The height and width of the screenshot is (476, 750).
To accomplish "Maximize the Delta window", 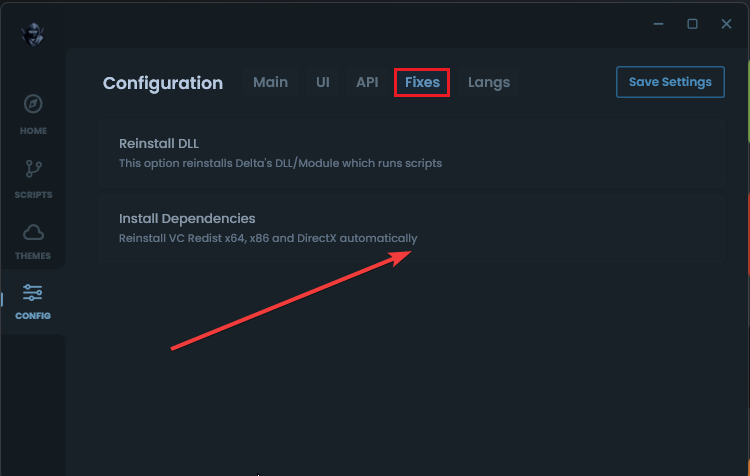I will (692, 24).
